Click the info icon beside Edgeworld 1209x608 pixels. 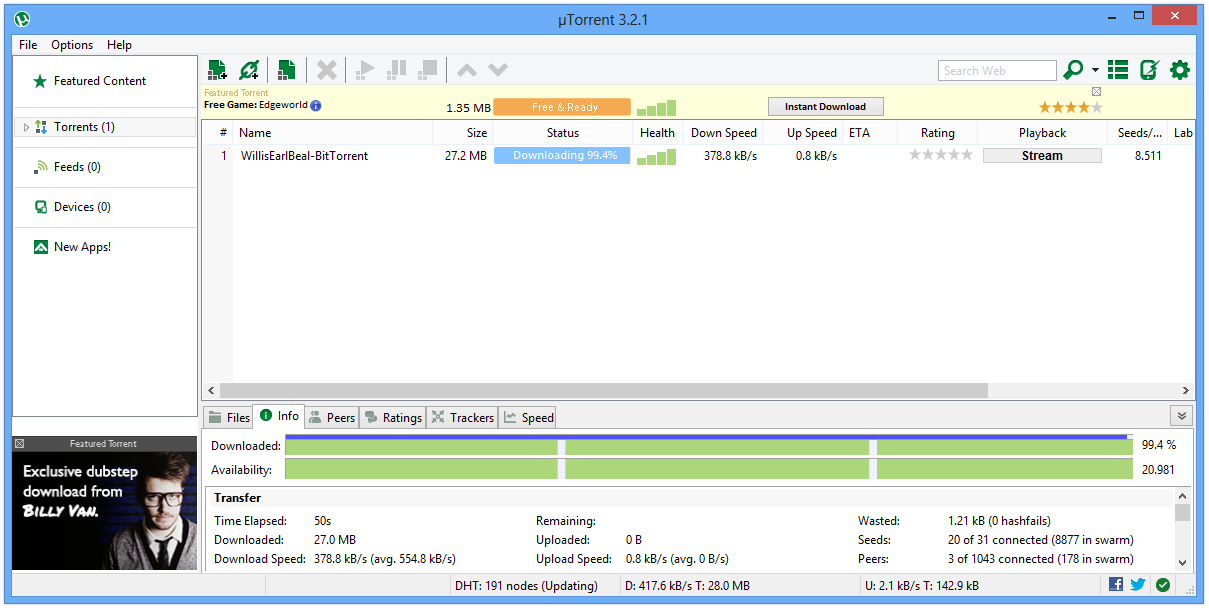316,105
